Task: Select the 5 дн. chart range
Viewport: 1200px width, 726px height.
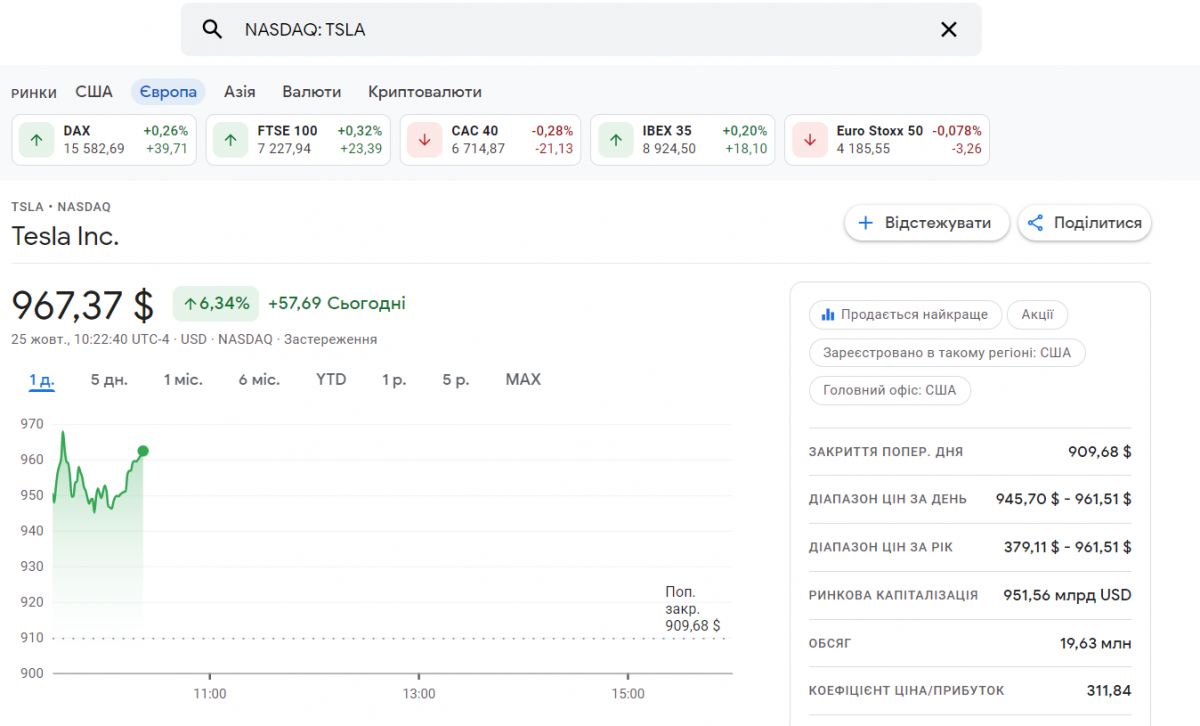Action: point(109,380)
